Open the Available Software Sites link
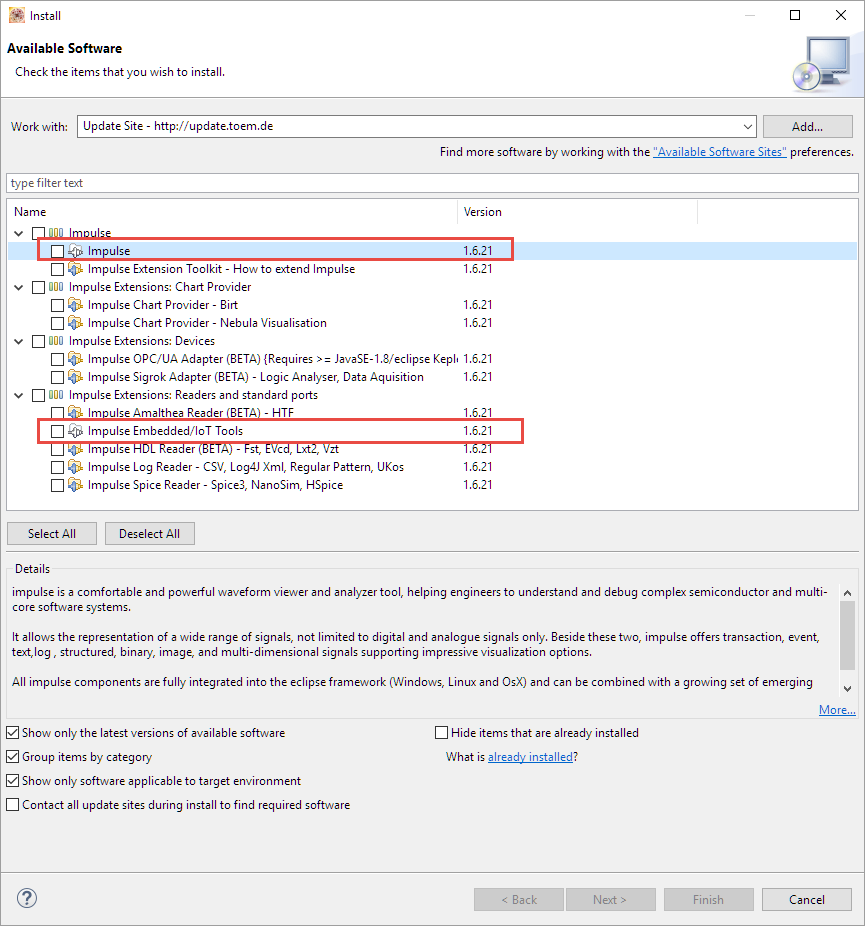The height and width of the screenshot is (926, 865). tap(719, 152)
